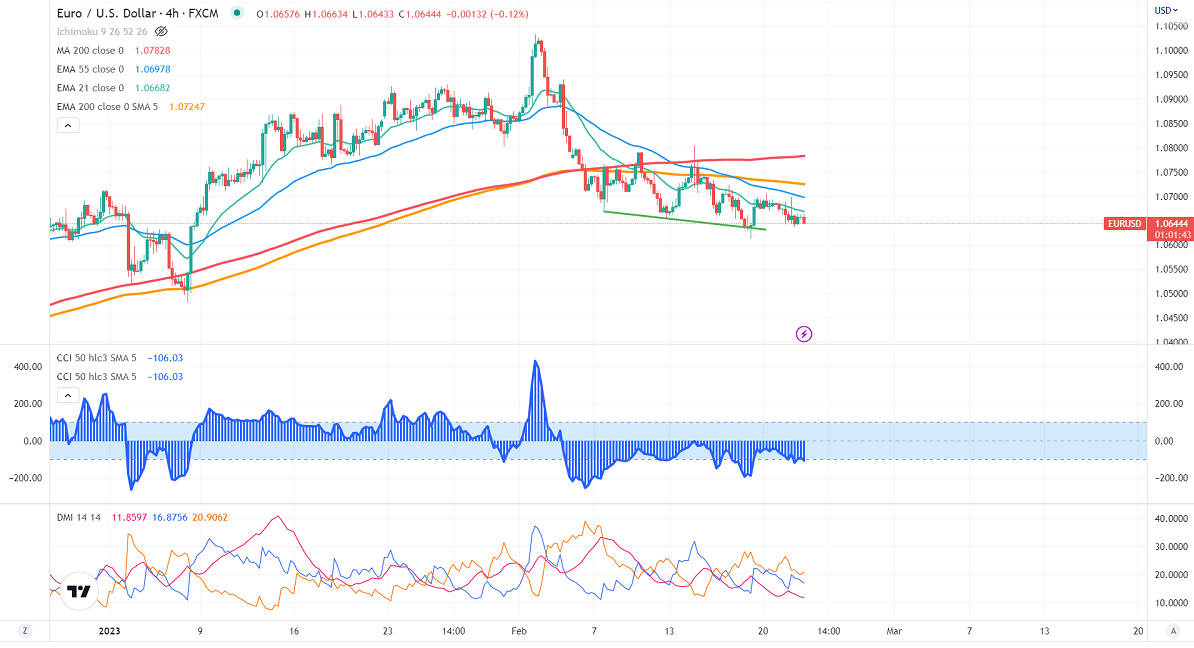Click the Ichimoku 9 26 52 26 legend label
Viewport: 1194px width, 648px height.
(100, 32)
